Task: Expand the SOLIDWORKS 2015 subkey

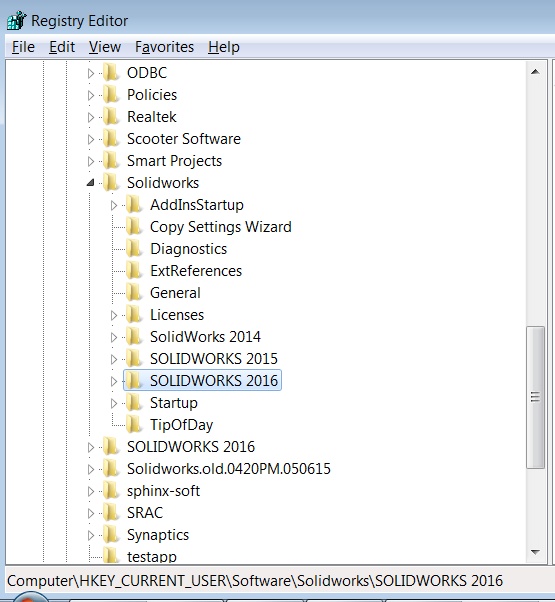Action: [x=114, y=359]
